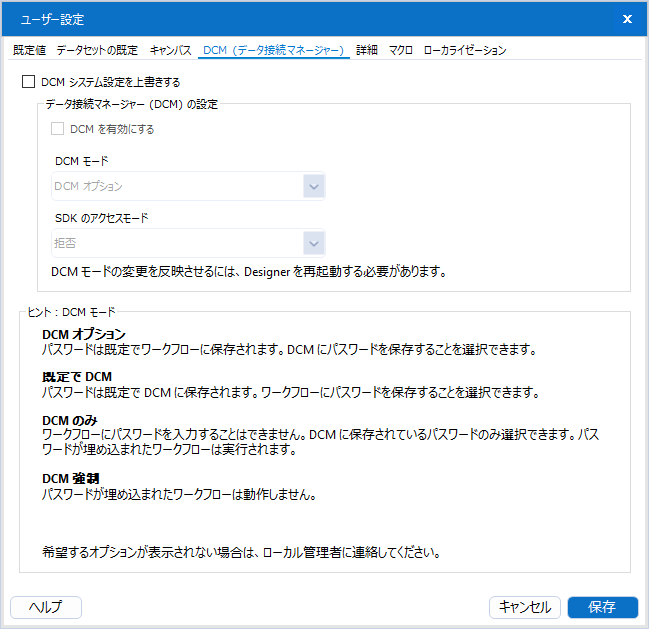Switch to the マクロ tab

(x=401, y=50)
